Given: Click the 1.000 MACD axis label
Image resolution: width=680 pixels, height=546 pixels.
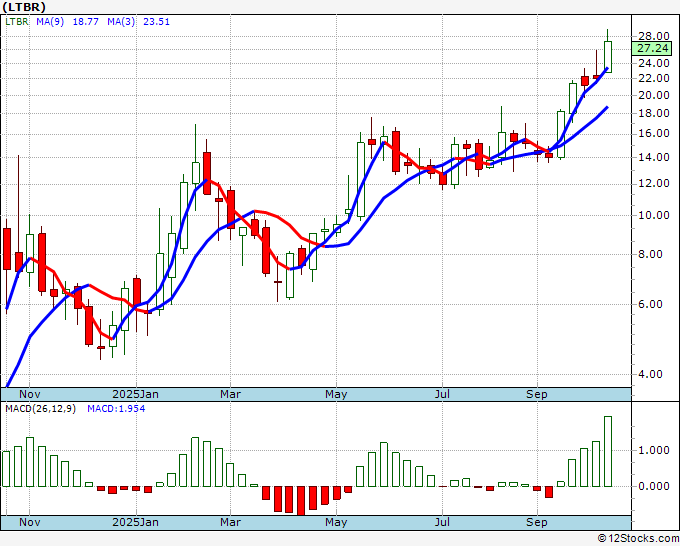Looking at the screenshot, I should pyautogui.click(x=654, y=450).
